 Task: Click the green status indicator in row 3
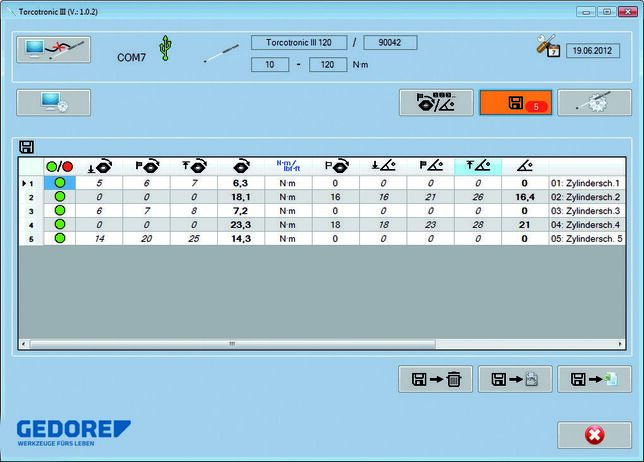pos(60,211)
